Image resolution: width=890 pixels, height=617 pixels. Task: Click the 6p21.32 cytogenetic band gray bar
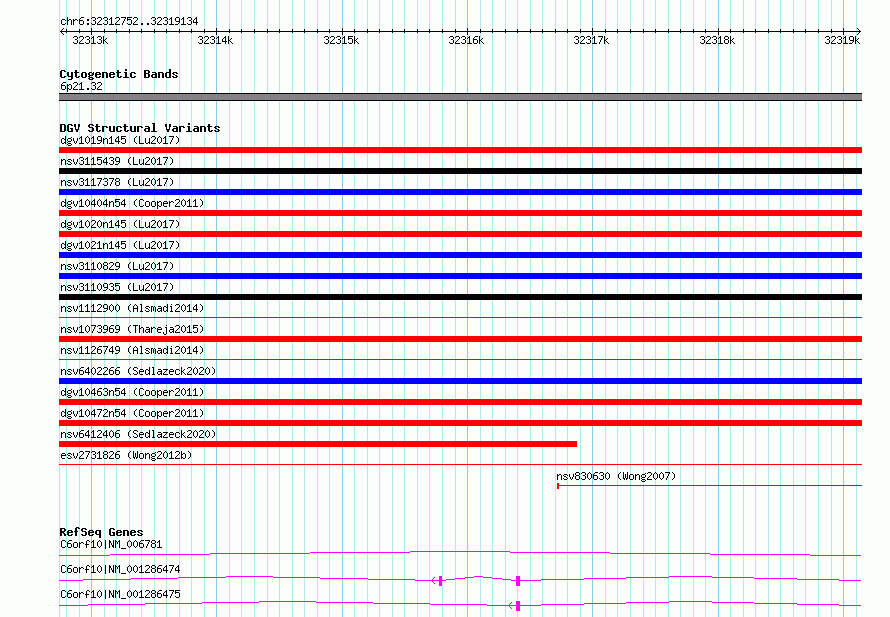coord(460,97)
